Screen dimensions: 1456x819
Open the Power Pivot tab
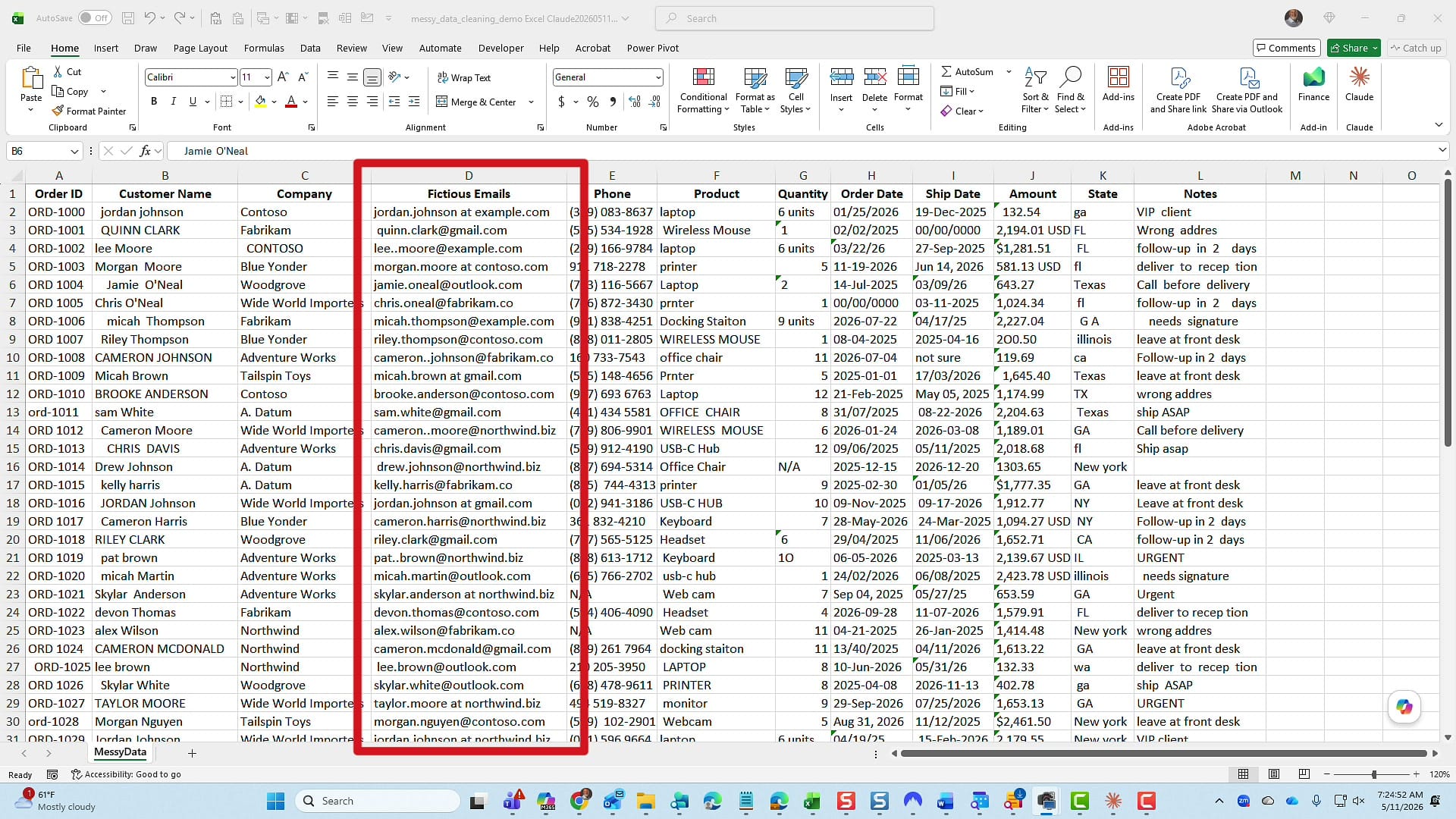[x=653, y=48]
